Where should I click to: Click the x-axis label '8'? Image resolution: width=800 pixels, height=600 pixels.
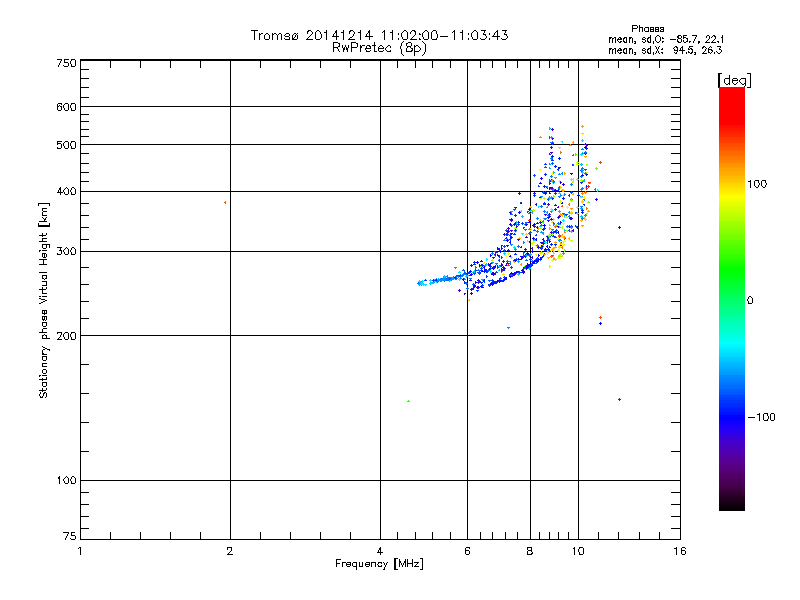pos(530,551)
